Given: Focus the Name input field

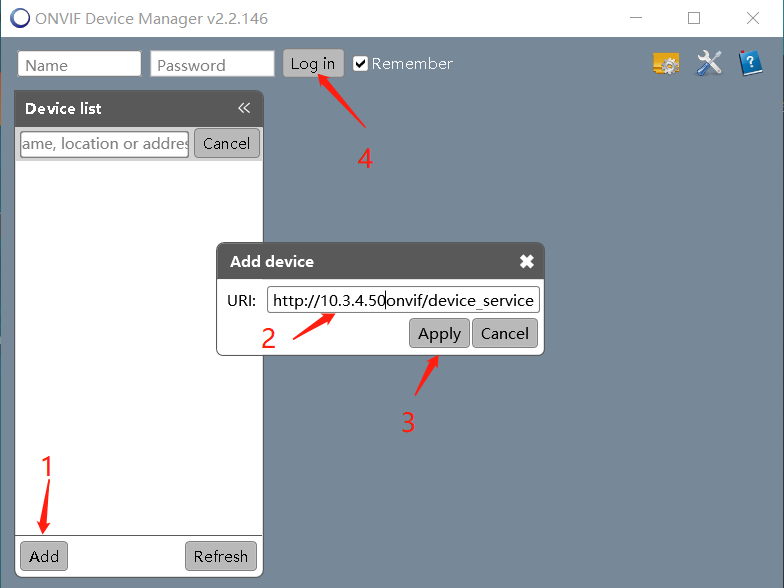Looking at the screenshot, I should click(79, 65).
